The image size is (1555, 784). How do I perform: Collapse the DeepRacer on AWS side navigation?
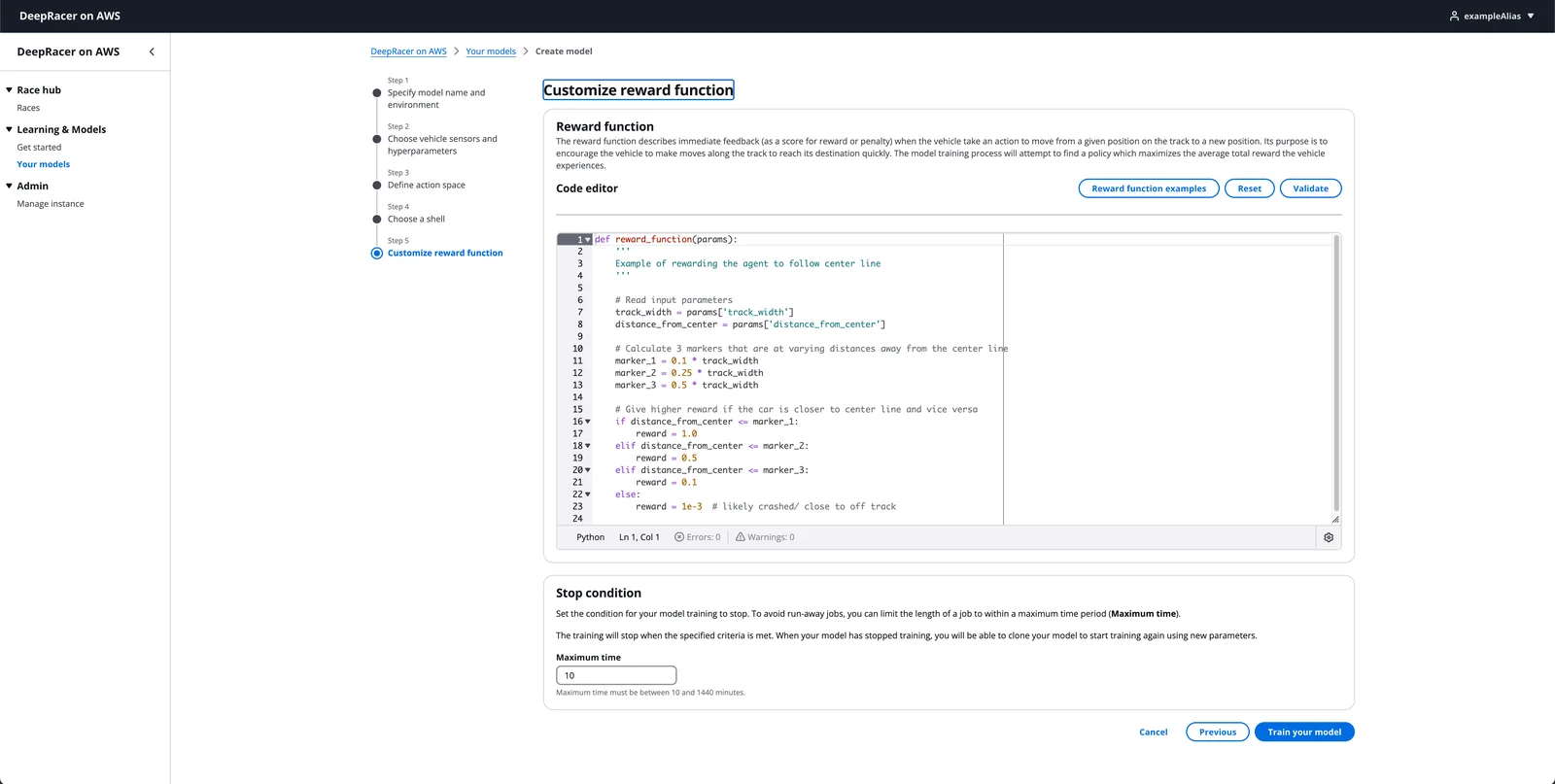tap(152, 51)
